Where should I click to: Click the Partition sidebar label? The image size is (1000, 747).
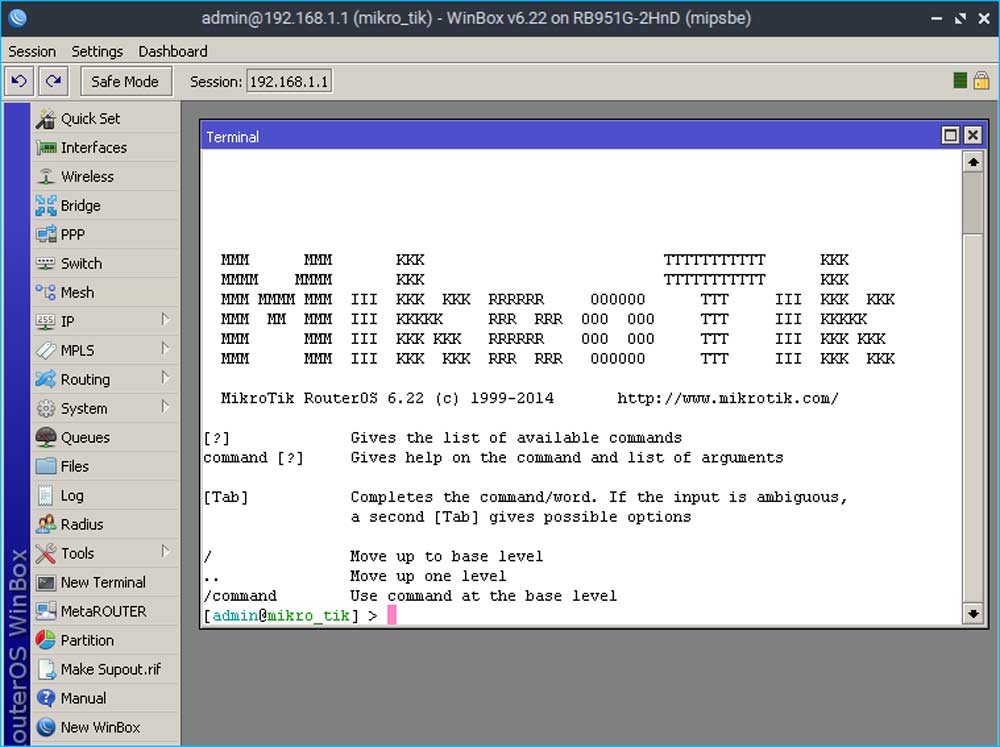(87, 640)
